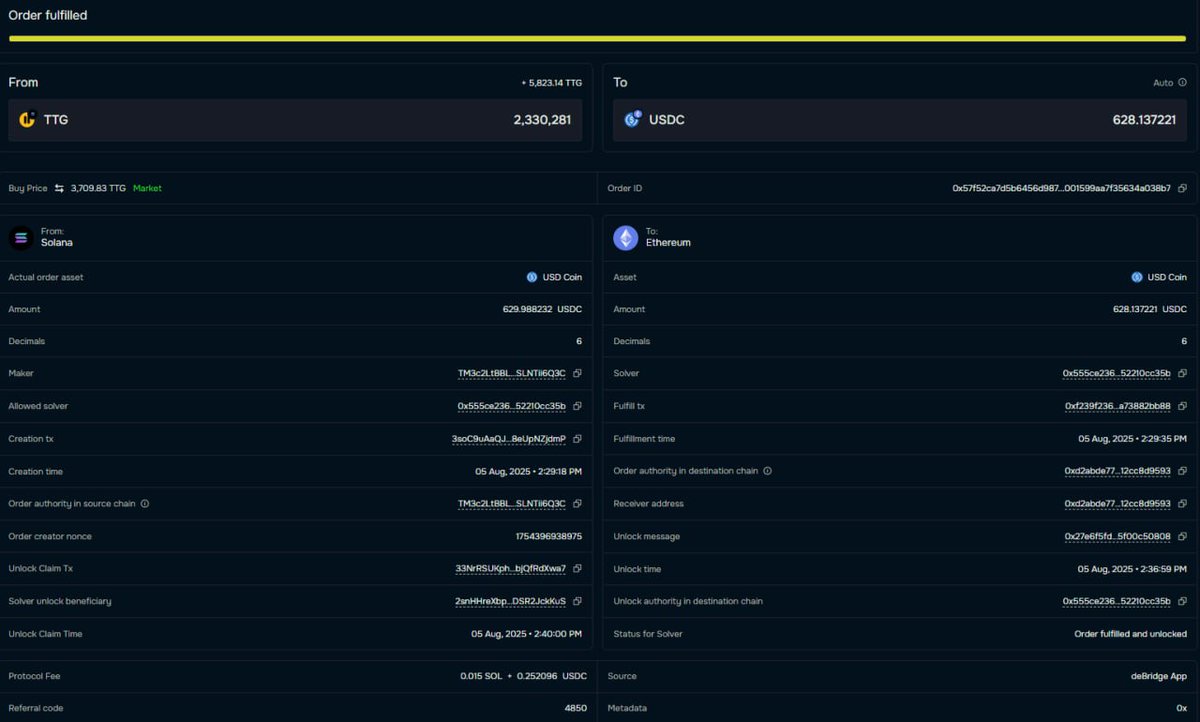Select Unlock time 2:36:59 PM value

click(x=1132, y=569)
